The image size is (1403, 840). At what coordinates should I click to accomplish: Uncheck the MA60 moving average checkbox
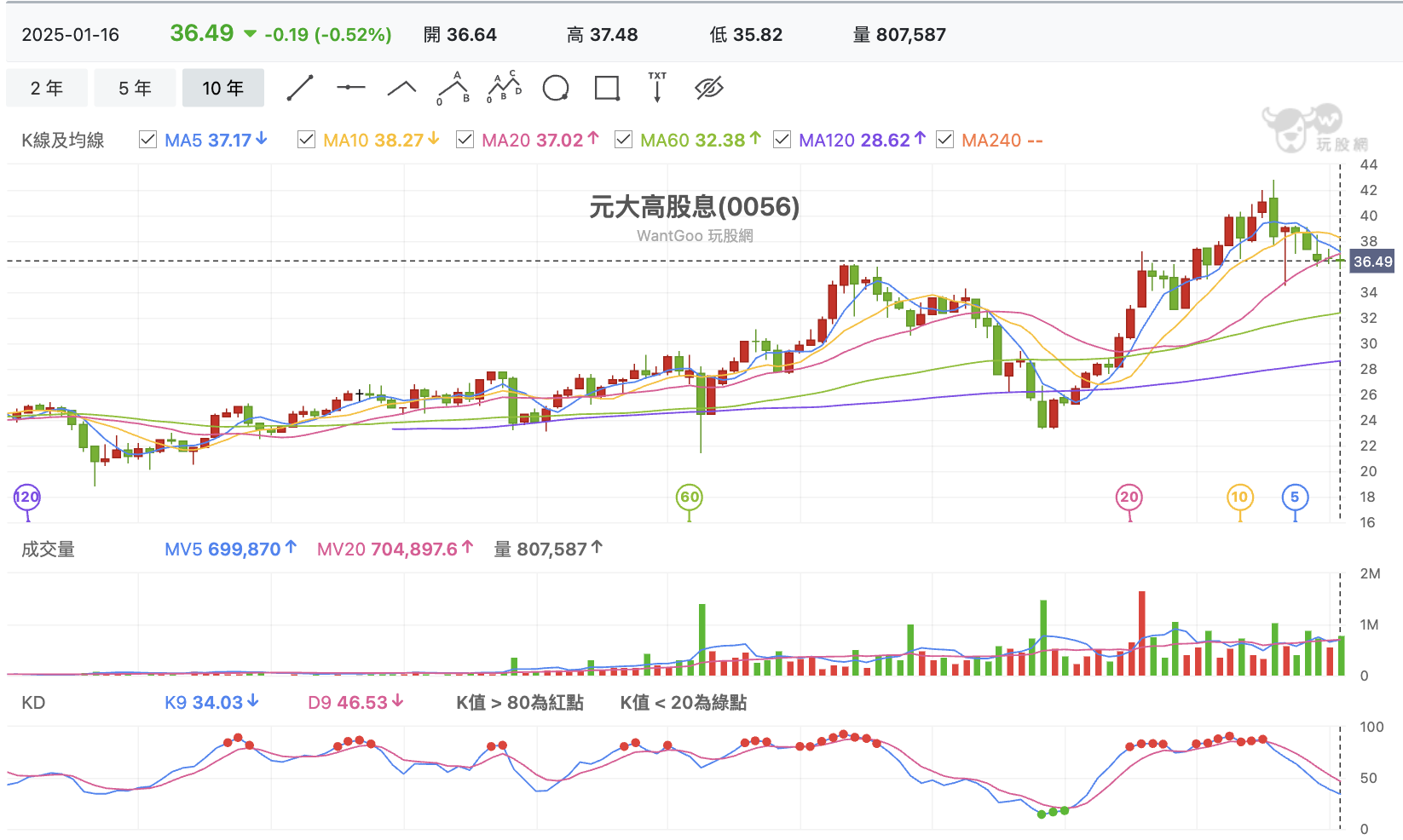click(x=623, y=140)
